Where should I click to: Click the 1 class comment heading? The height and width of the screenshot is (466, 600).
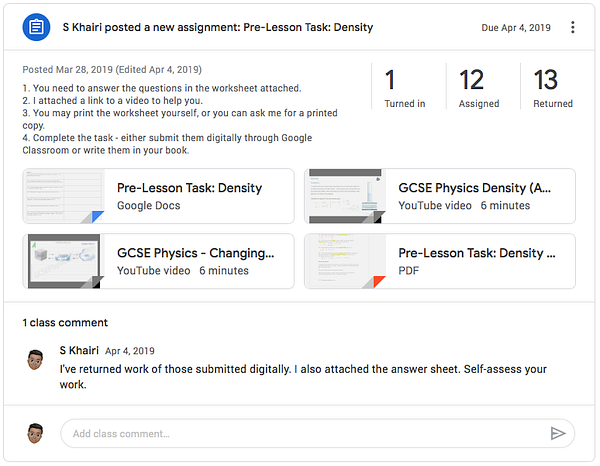point(65,323)
